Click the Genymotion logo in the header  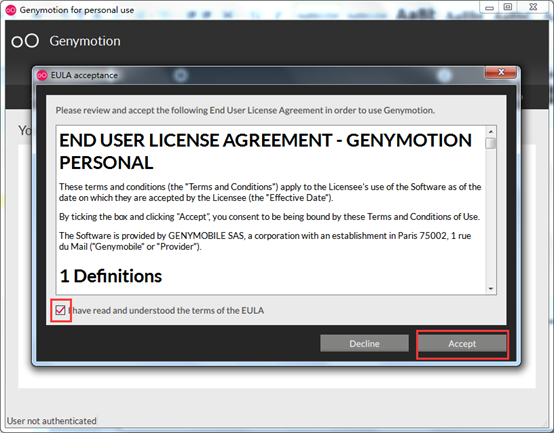(25, 41)
